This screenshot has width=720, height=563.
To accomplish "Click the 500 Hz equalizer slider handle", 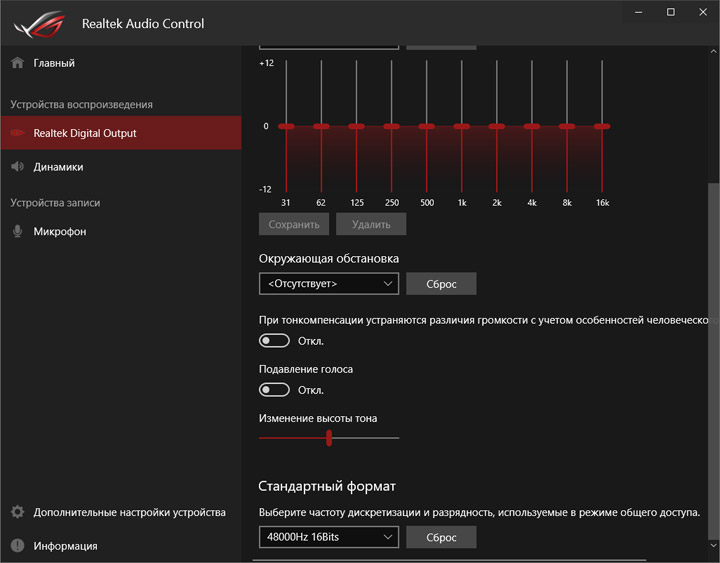I will (x=427, y=126).
